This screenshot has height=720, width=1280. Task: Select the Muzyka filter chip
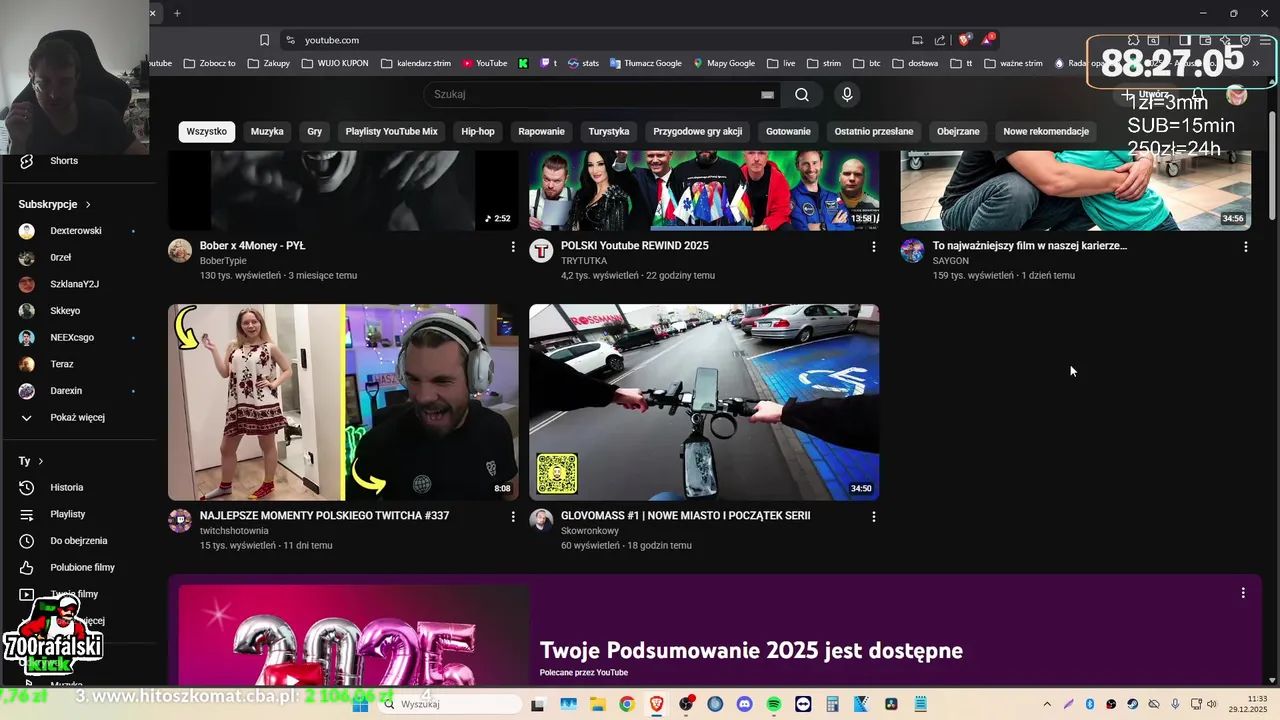click(267, 131)
